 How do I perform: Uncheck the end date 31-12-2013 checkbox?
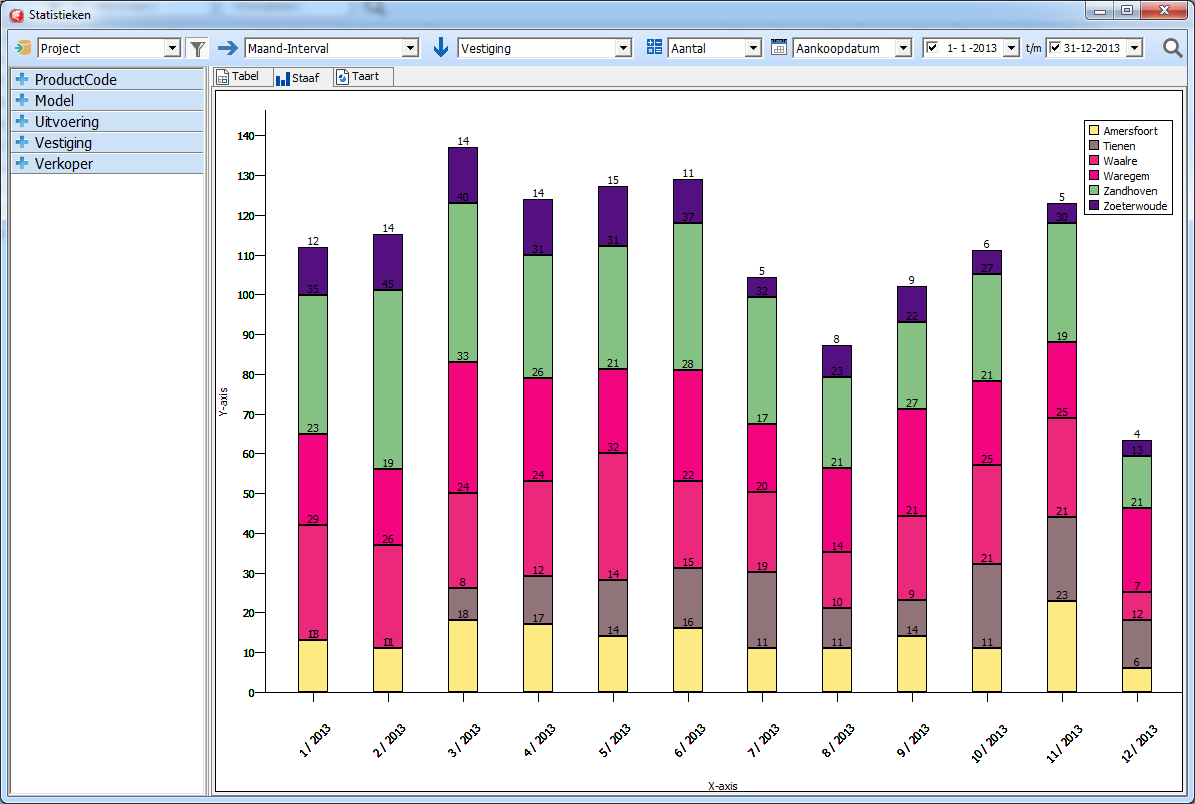click(x=1055, y=48)
